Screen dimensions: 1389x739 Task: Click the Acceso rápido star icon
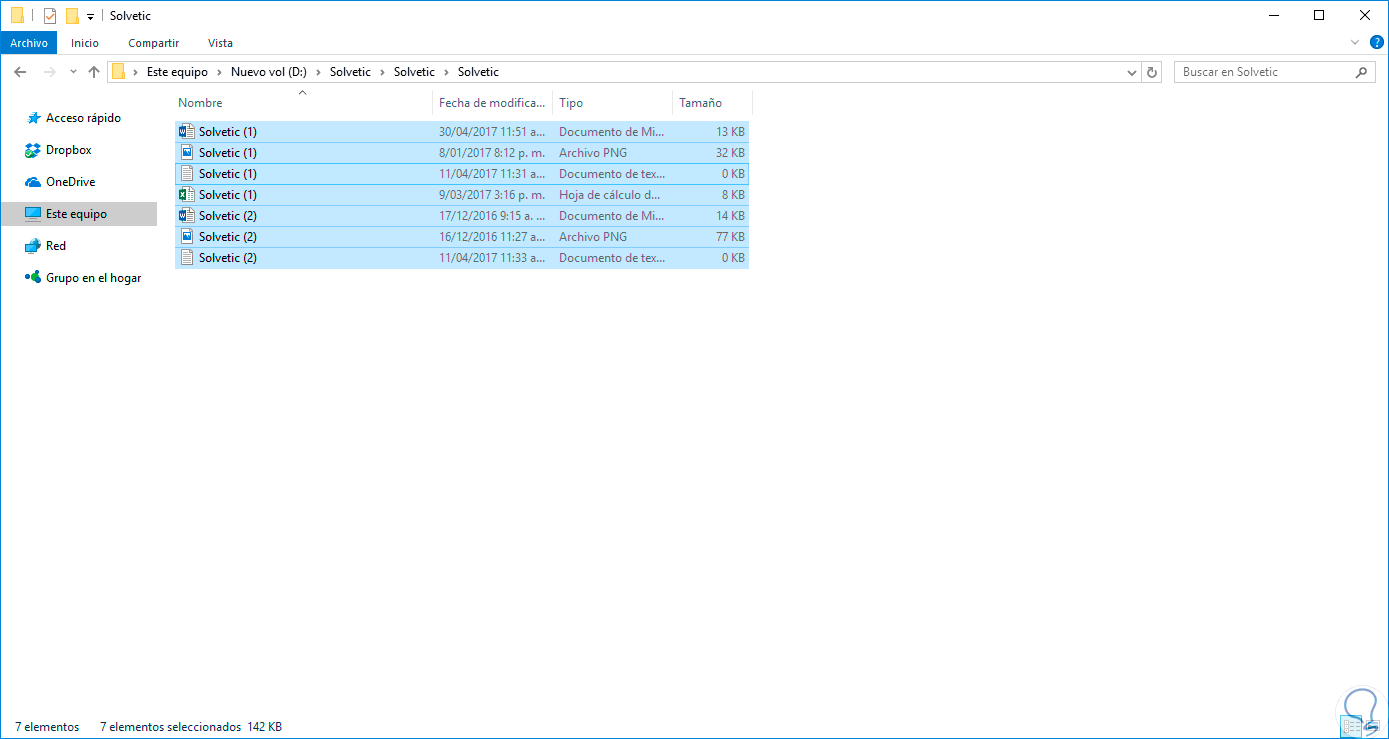point(32,118)
